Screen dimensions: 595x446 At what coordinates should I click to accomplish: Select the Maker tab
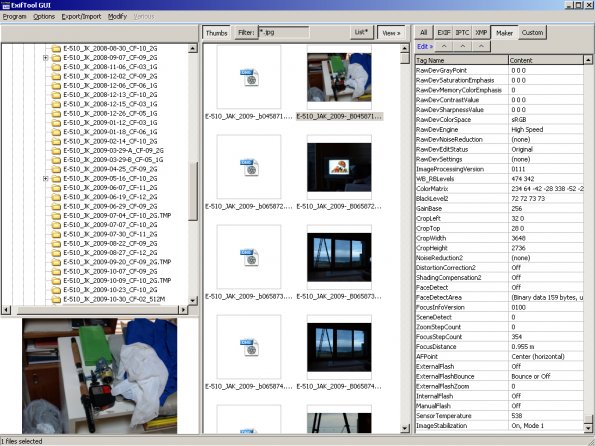pos(504,33)
